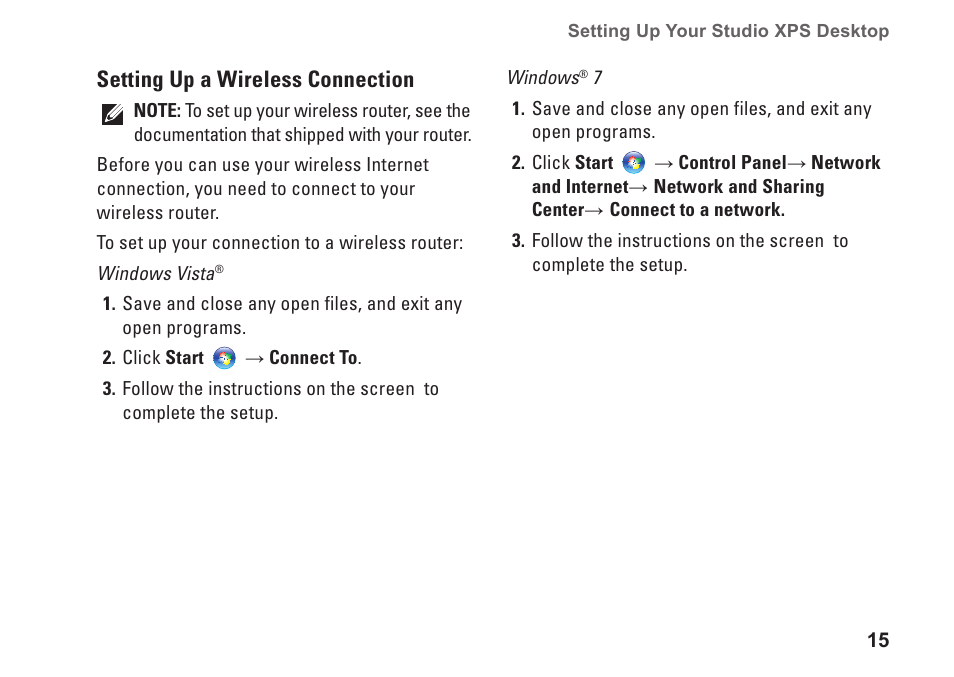Click the 'Windows Vista' subheading
Screen dimensions: 954x677
coord(161,274)
